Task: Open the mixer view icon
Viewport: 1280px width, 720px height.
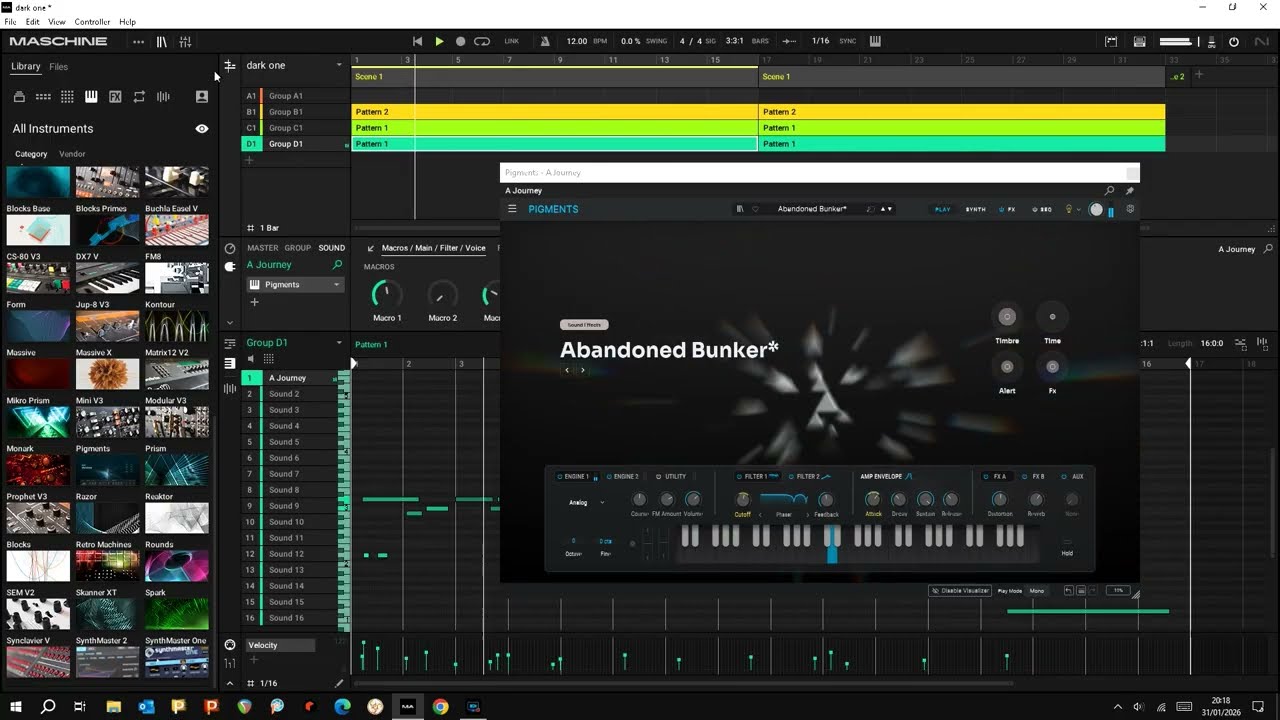Action: click(185, 42)
